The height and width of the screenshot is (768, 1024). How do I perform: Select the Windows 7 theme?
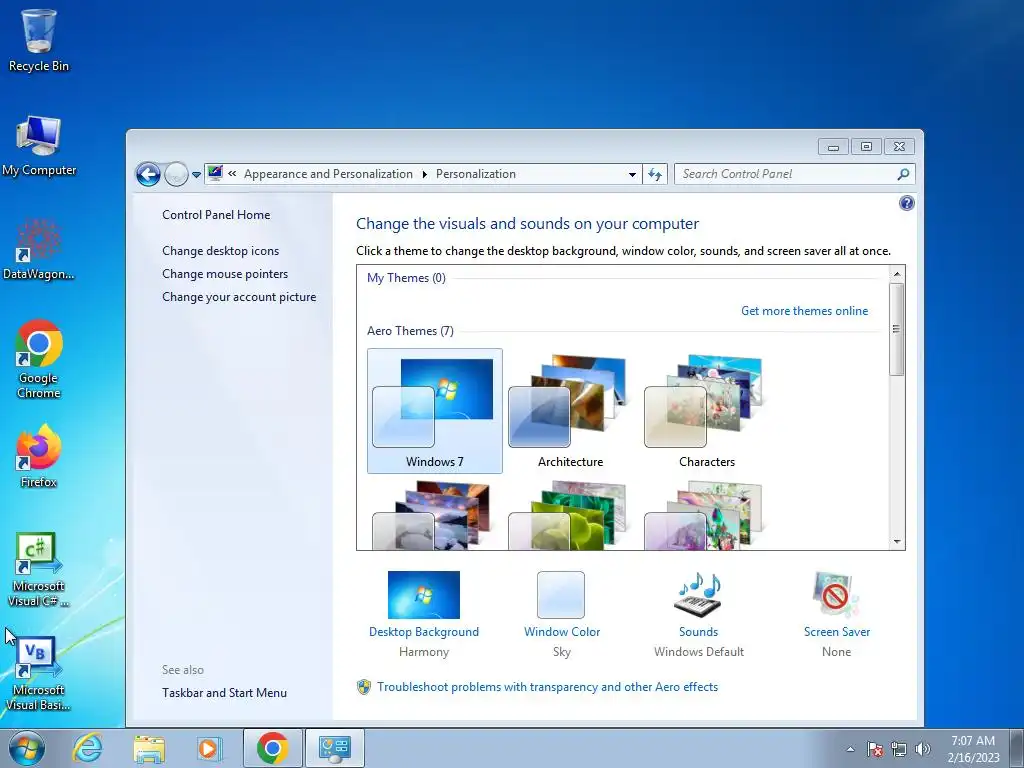tap(435, 411)
